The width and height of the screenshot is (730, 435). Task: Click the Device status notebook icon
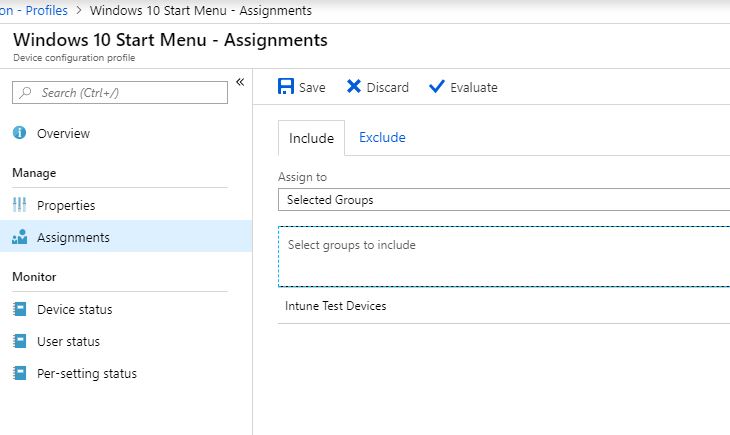pos(19,309)
